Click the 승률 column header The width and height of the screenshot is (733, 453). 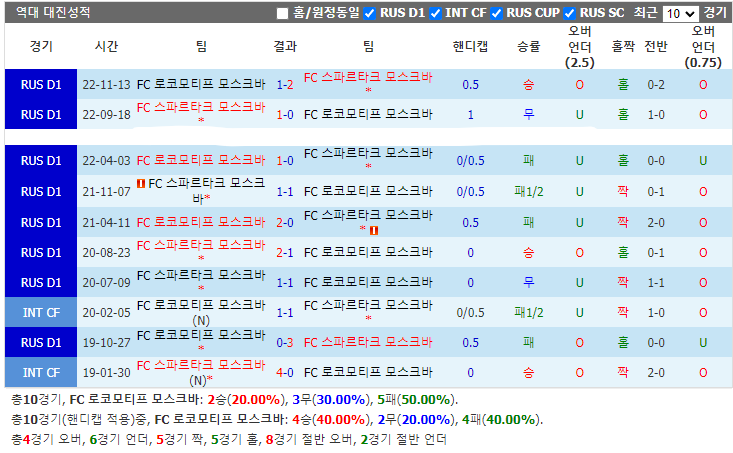pos(529,46)
